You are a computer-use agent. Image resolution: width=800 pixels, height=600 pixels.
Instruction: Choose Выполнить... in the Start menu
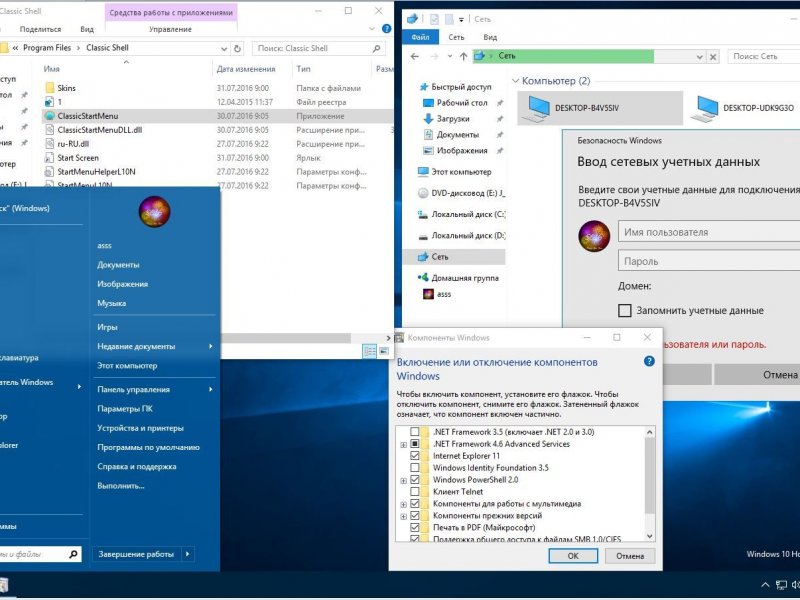click(121, 486)
